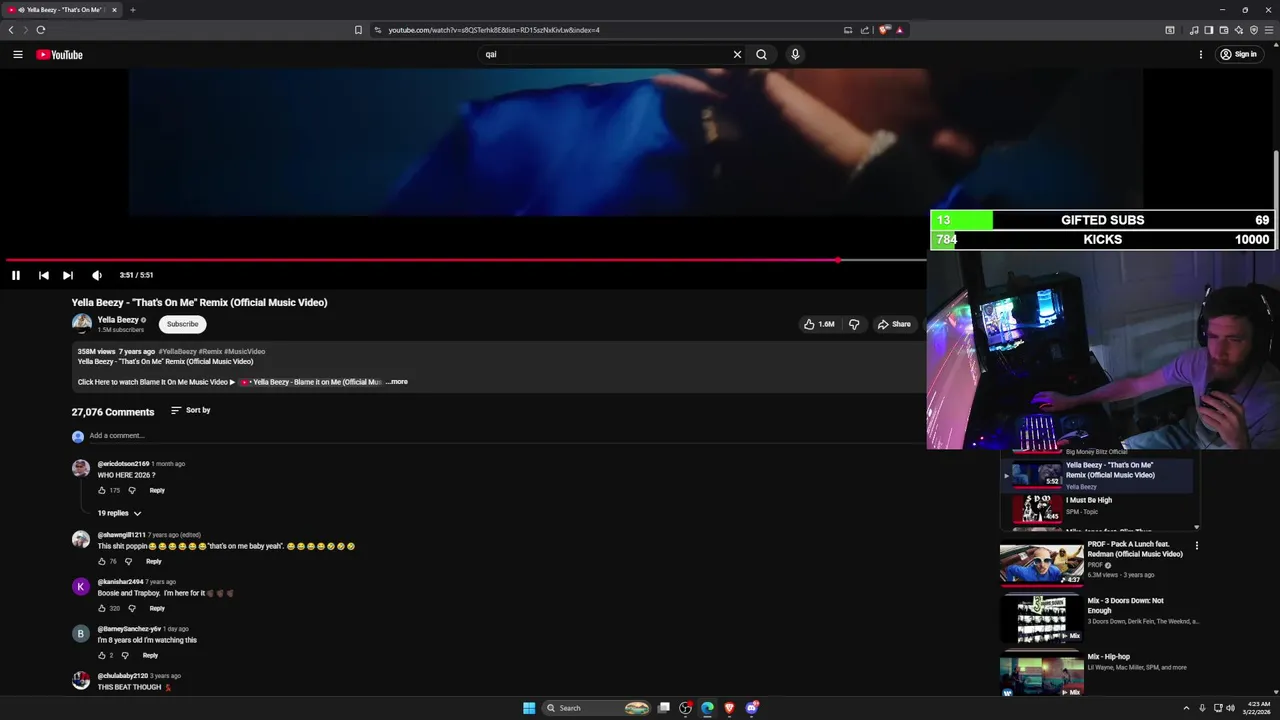Go back in browser history
The image size is (1280, 720).
click(x=11, y=30)
